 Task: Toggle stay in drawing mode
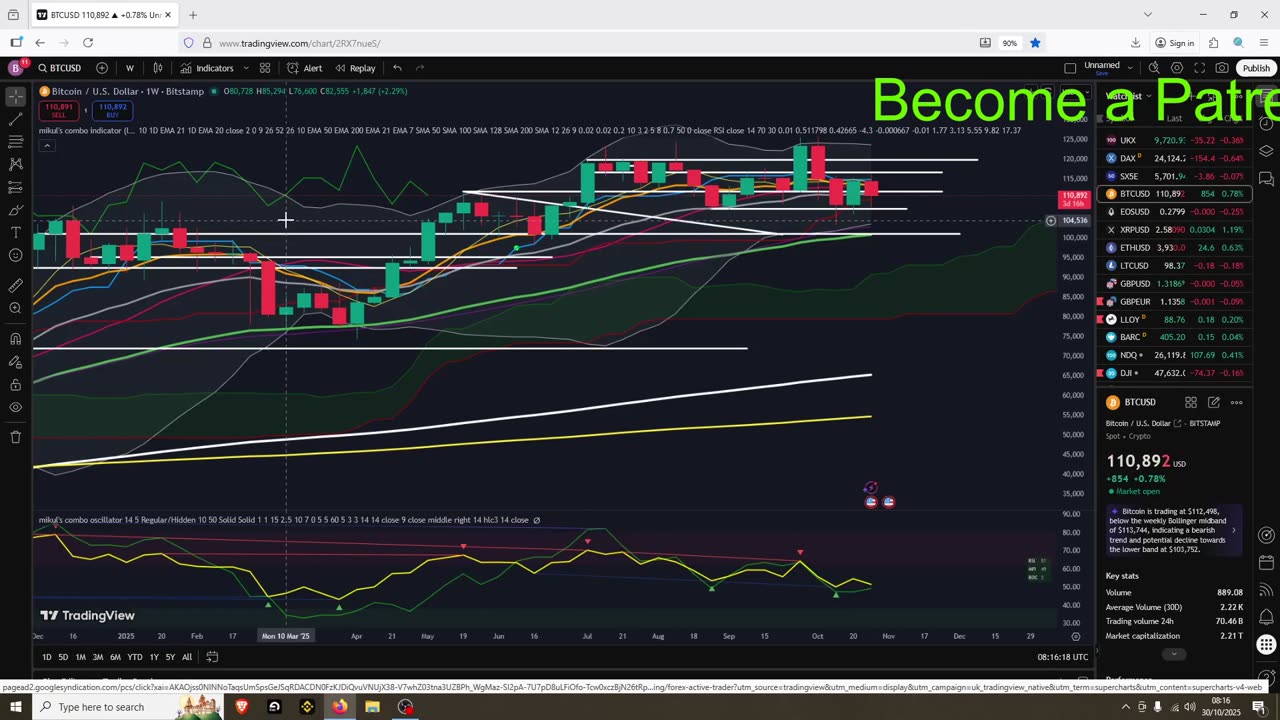[15, 361]
